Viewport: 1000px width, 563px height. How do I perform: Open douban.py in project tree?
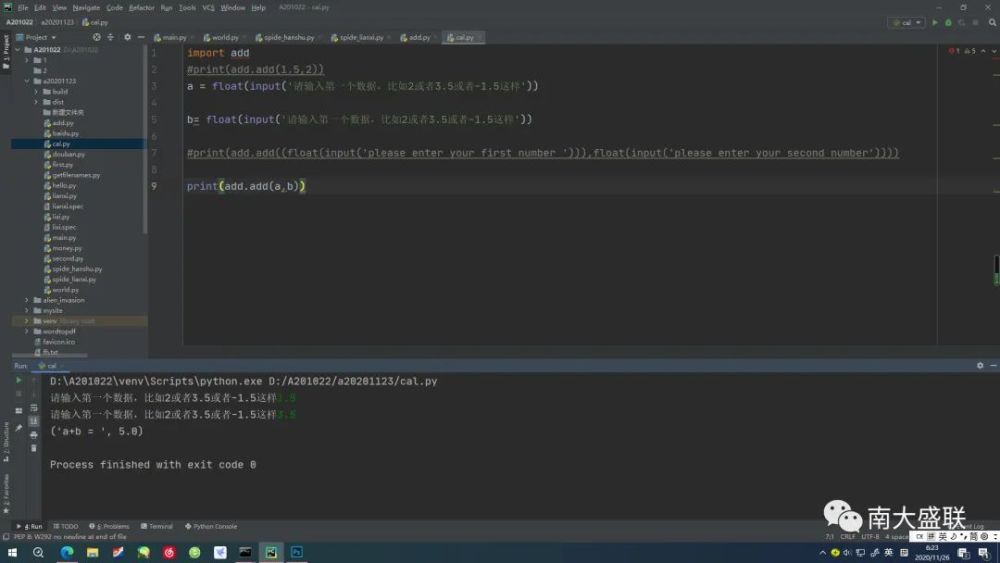point(64,154)
